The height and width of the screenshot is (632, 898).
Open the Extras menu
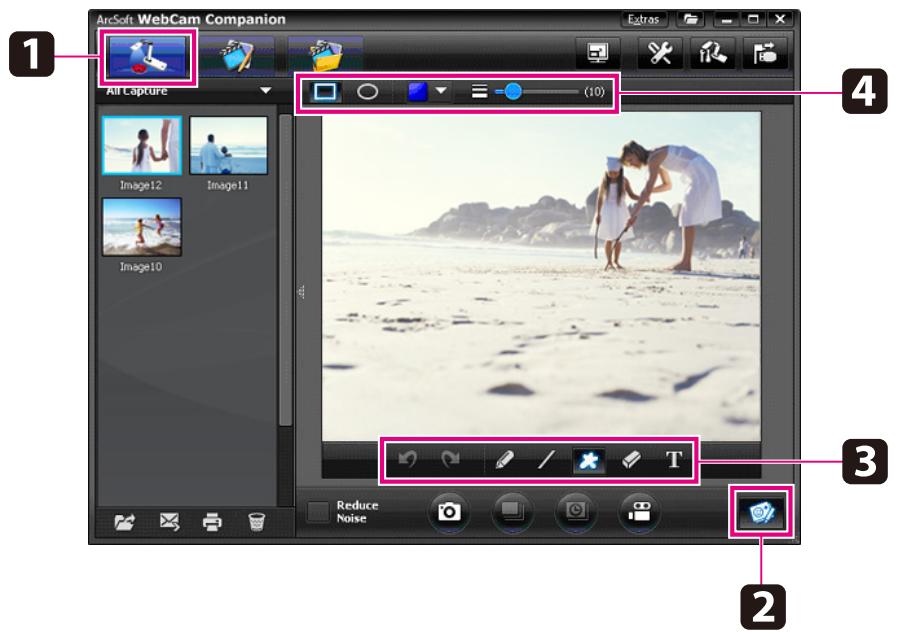(x=644, y=19)
